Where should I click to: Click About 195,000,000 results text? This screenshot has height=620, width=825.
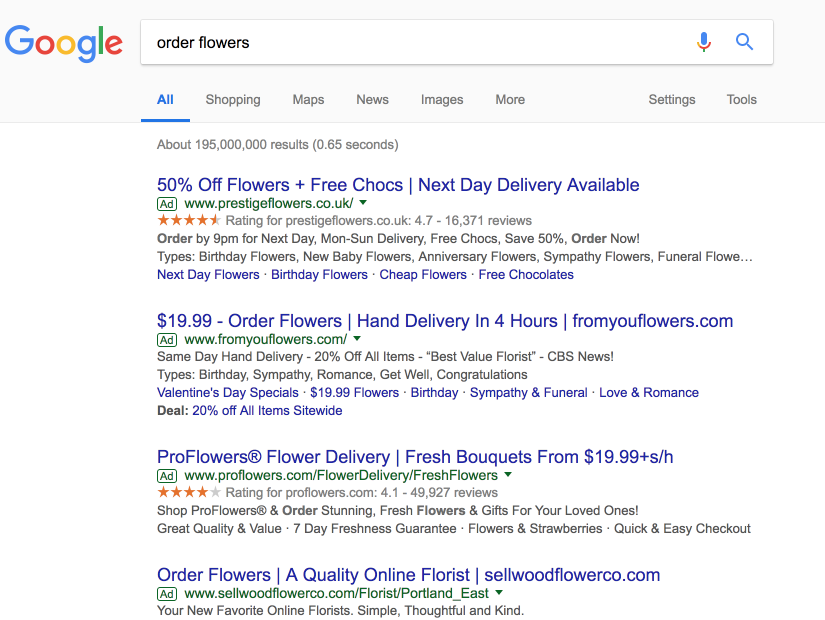tap(278, 144)
